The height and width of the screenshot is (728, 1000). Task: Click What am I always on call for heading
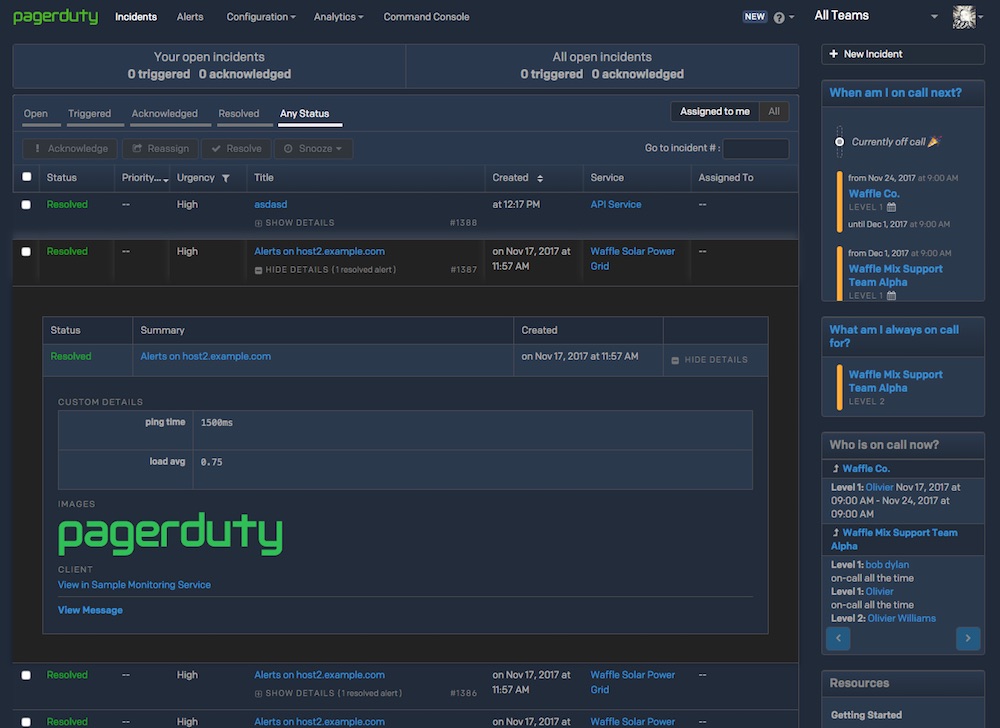point(893,336)
